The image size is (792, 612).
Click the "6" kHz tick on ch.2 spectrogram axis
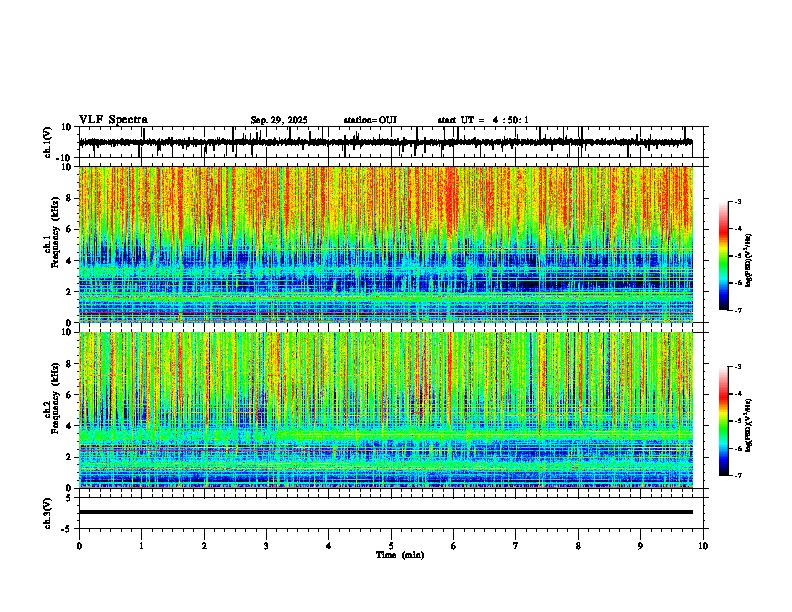pos(70,394)
